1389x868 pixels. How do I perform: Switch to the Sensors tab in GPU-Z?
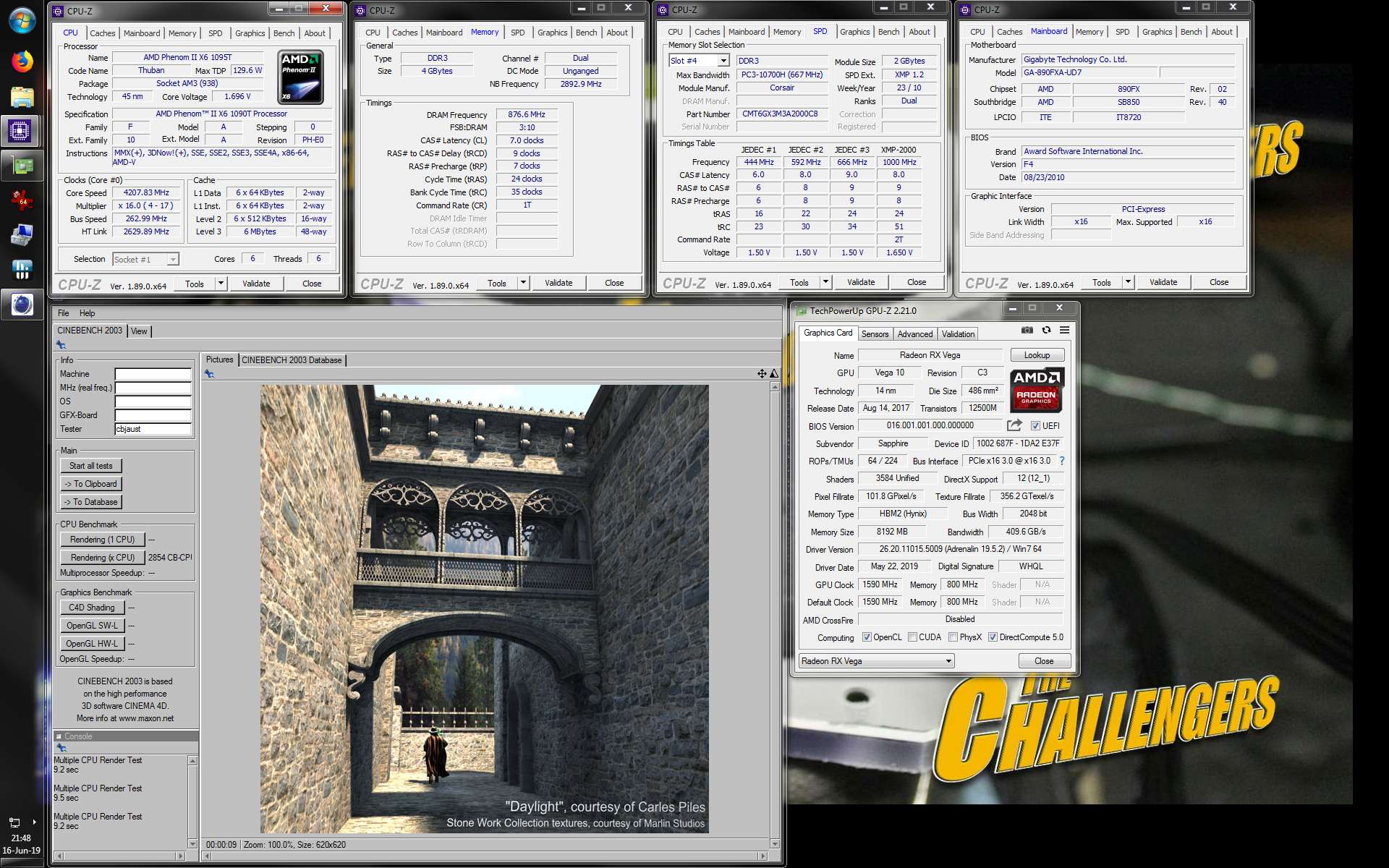875,334
